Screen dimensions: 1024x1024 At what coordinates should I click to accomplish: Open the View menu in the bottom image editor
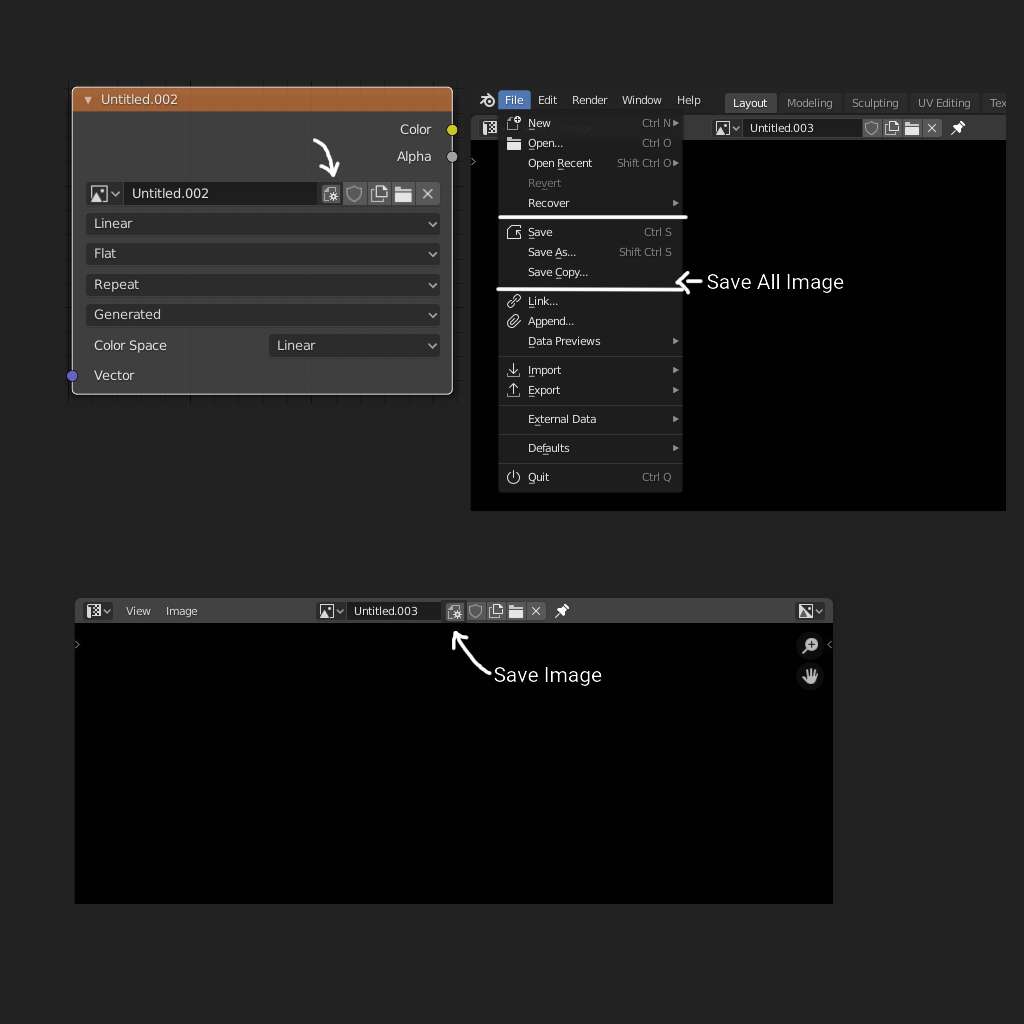pos(138,611)
